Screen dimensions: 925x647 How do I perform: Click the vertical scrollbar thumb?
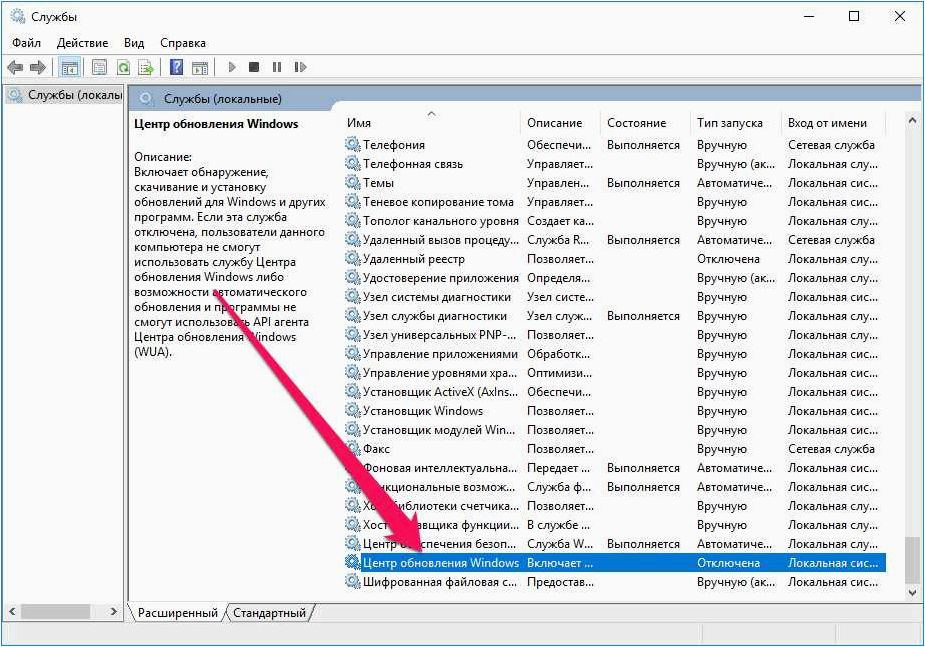[x=913, y=559]
